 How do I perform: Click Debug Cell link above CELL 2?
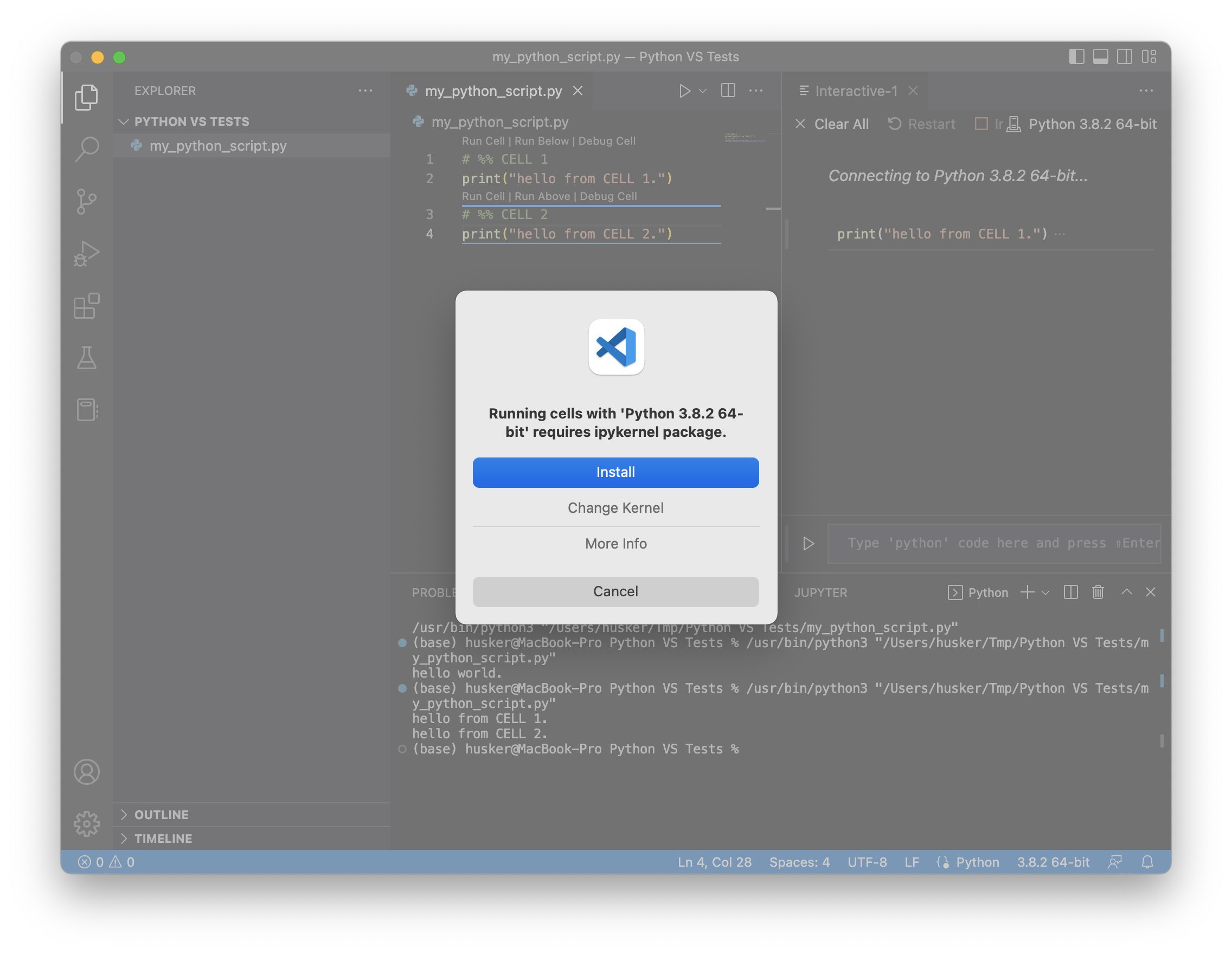pyautogui.click(x=608, y=196)
